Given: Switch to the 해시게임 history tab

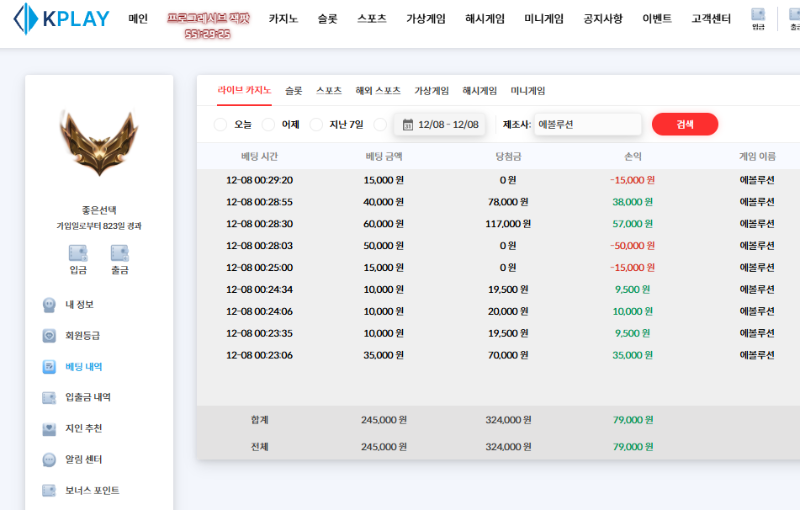Looking at the screenshot, I should tap(480, 91).
